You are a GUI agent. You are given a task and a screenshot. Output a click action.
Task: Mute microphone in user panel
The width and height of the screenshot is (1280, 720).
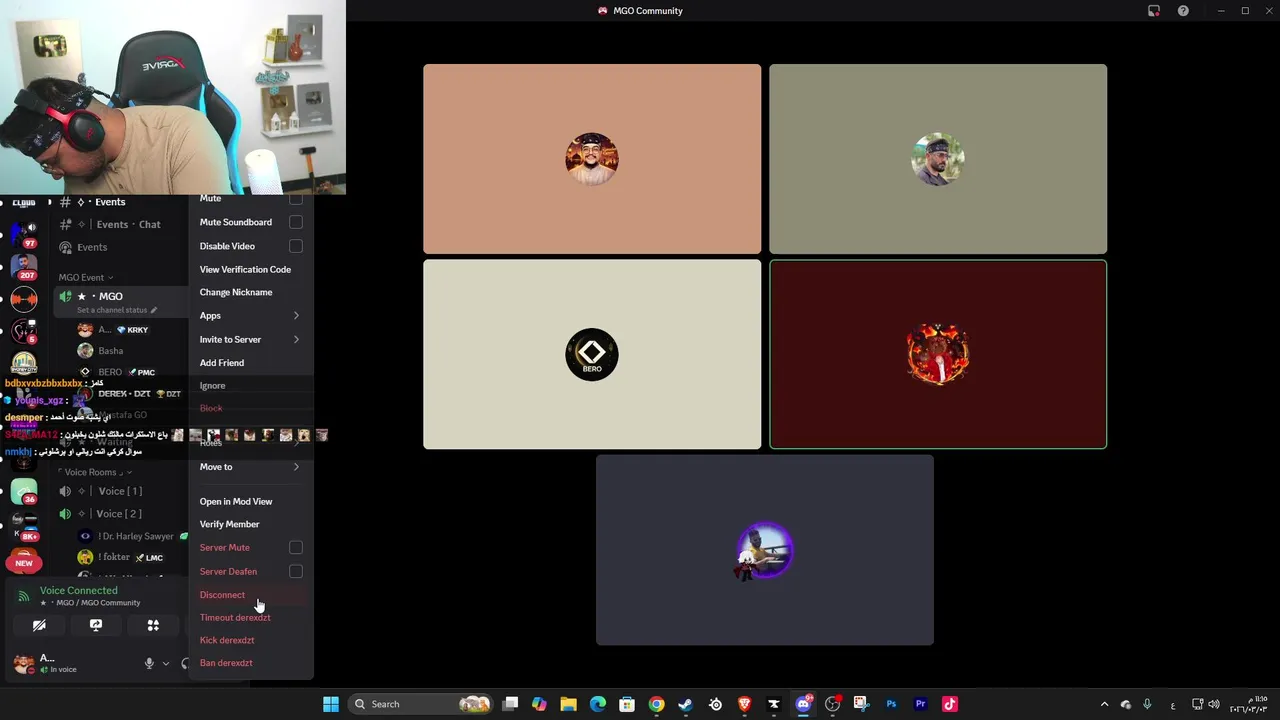[x=149, y=663]
